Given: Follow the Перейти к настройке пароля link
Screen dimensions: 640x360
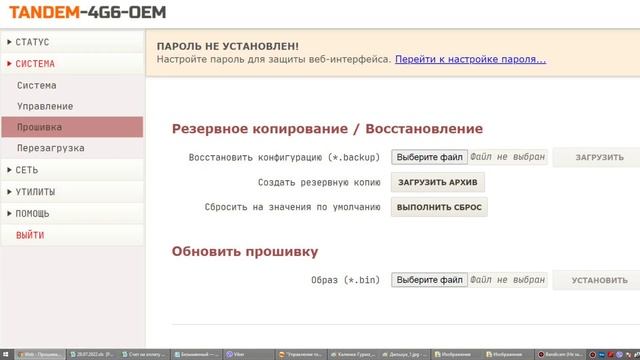Looking at the screenshot, I should coord(470,59).
